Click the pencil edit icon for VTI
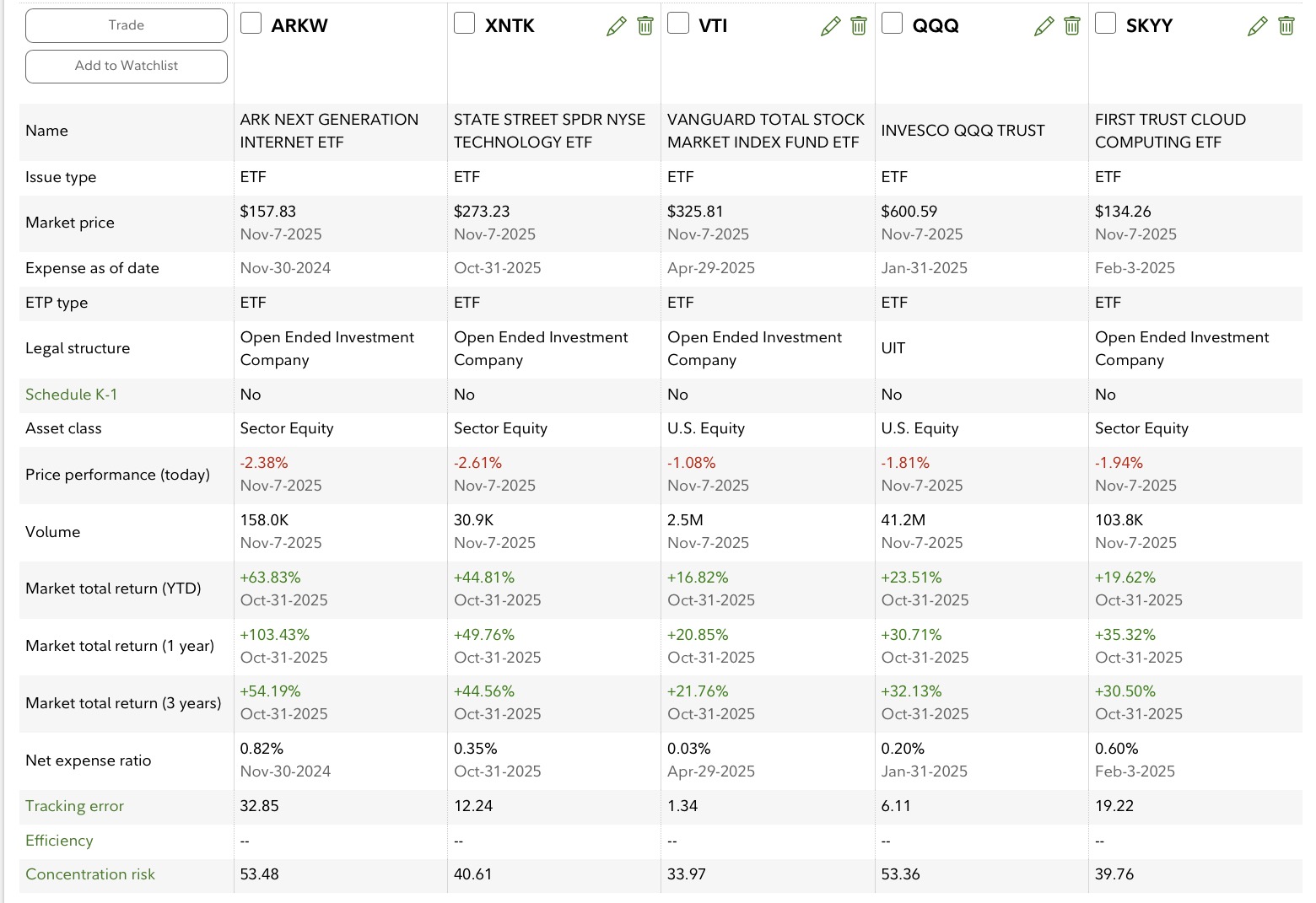The width and height of the screenshot is (1316, 903). pos(830,26)
